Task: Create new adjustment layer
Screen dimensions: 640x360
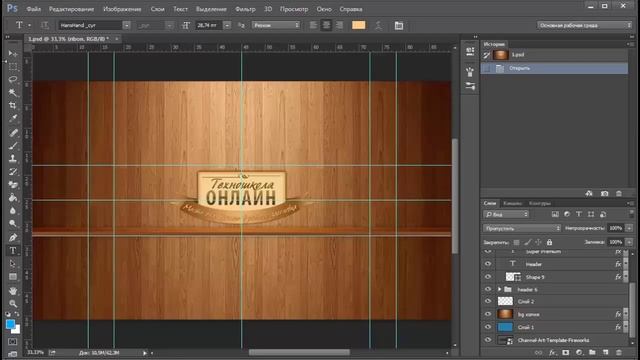Action: [579, 353]
